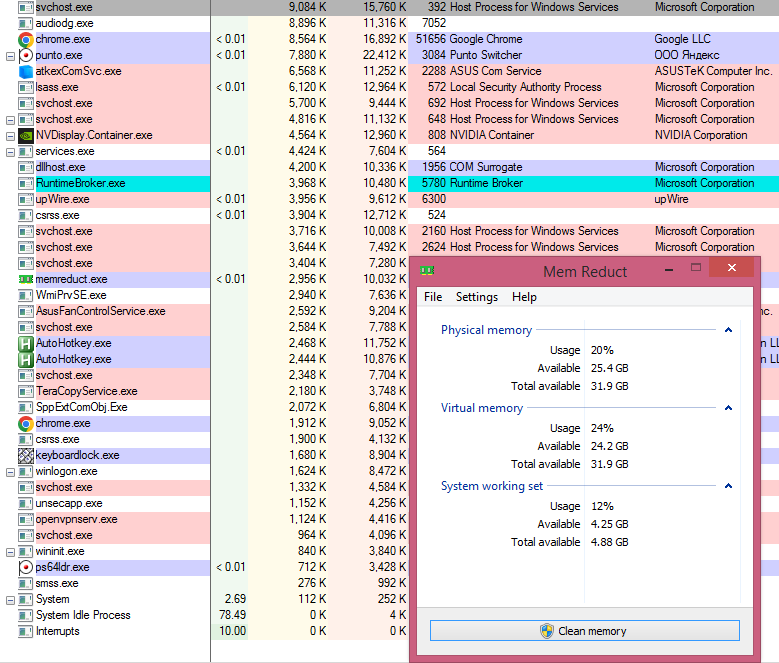
Task: Click the ps64ldr.exe red dot icon
Action: [x=26, y=567]
